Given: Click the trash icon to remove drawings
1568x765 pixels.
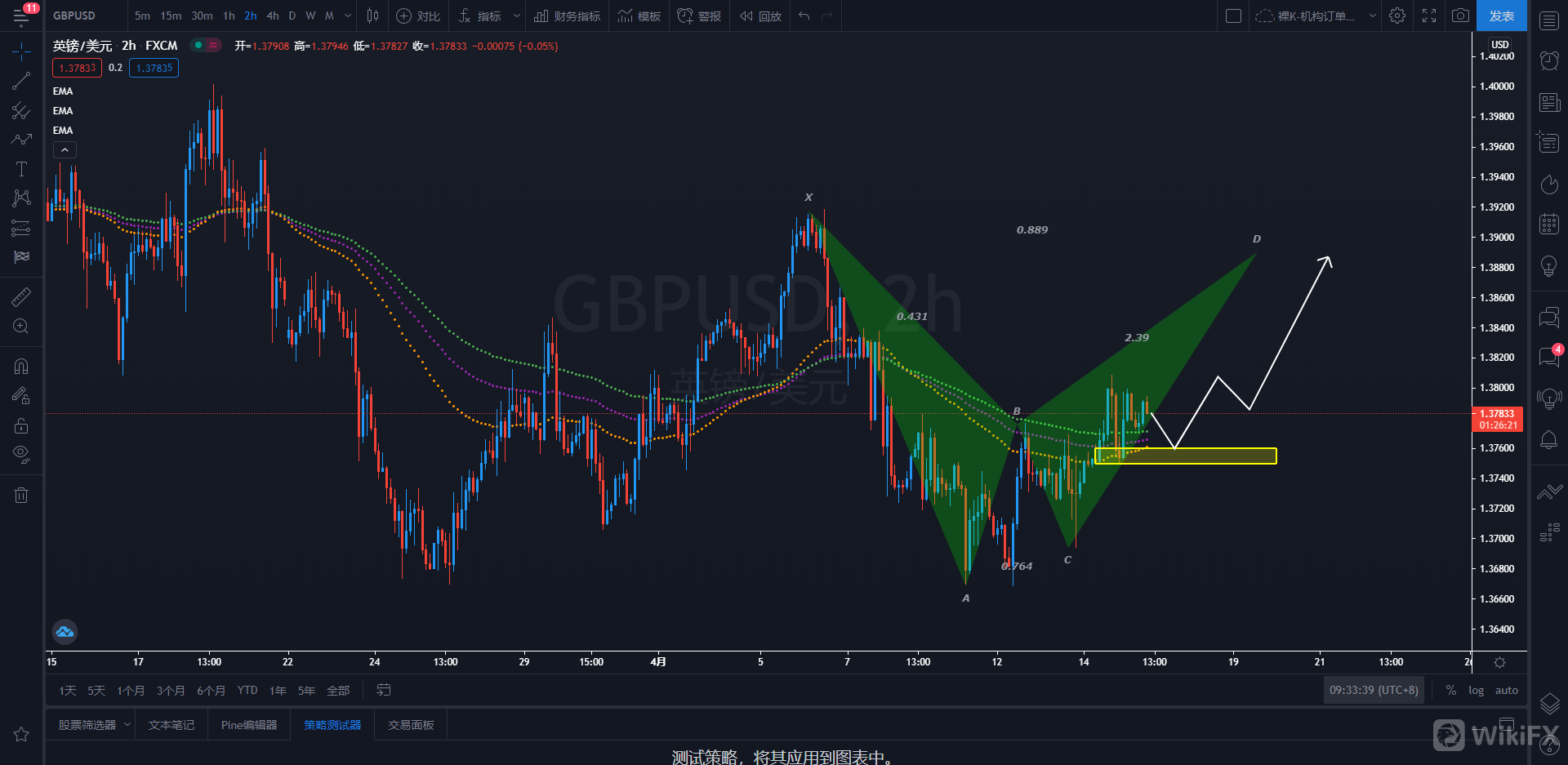Looking at the screenshot, I should coord(21,495).
